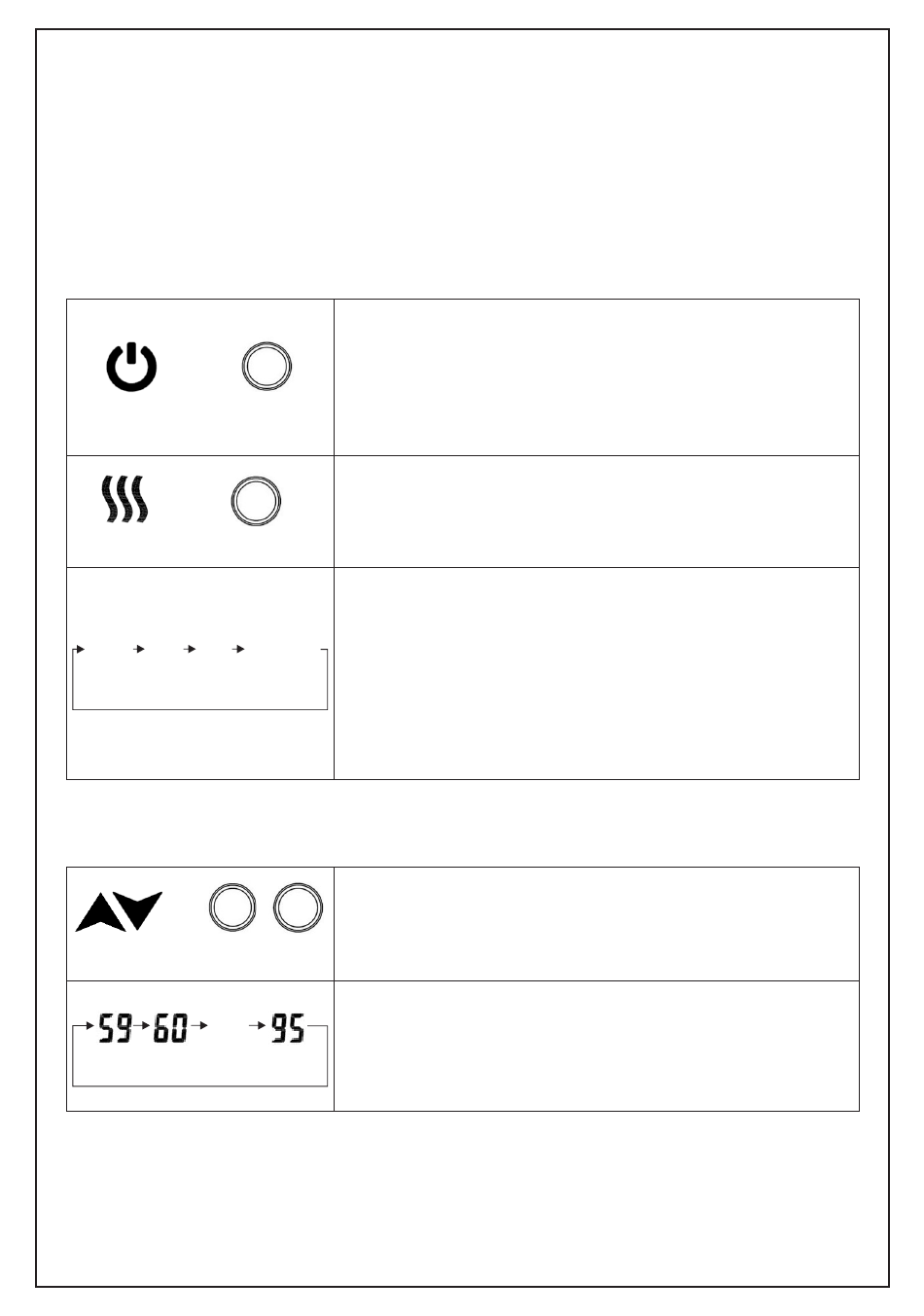
Task: Click the small arrow just after 60
Action: click(199, 1025)
